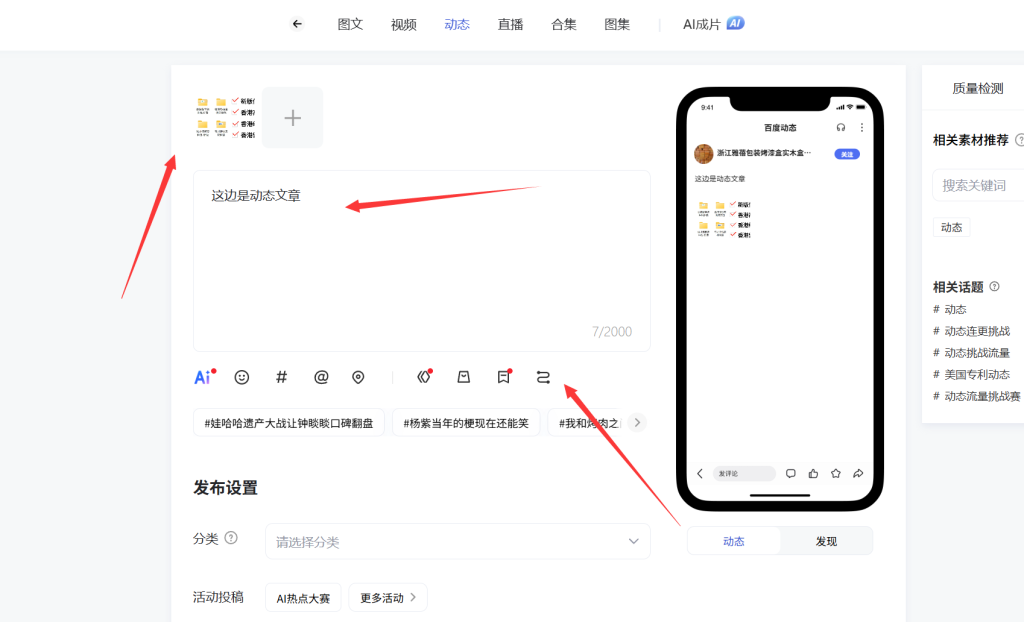Click the add image plus tile
Viewport: 1024px width, 622px height.
pyautogui.click(x=293, y=118)
